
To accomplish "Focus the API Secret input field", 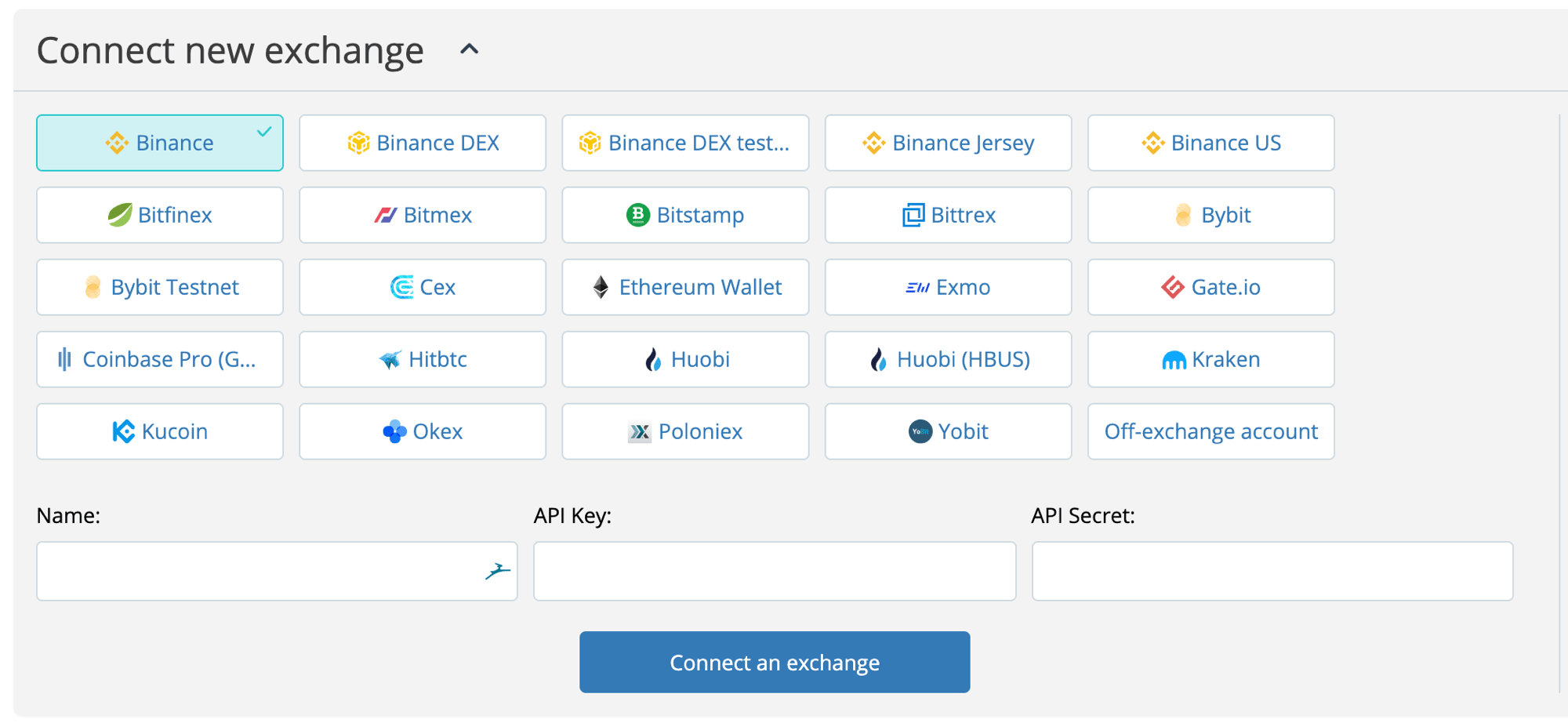I will pyautogui.click(x=1272, y=571).
